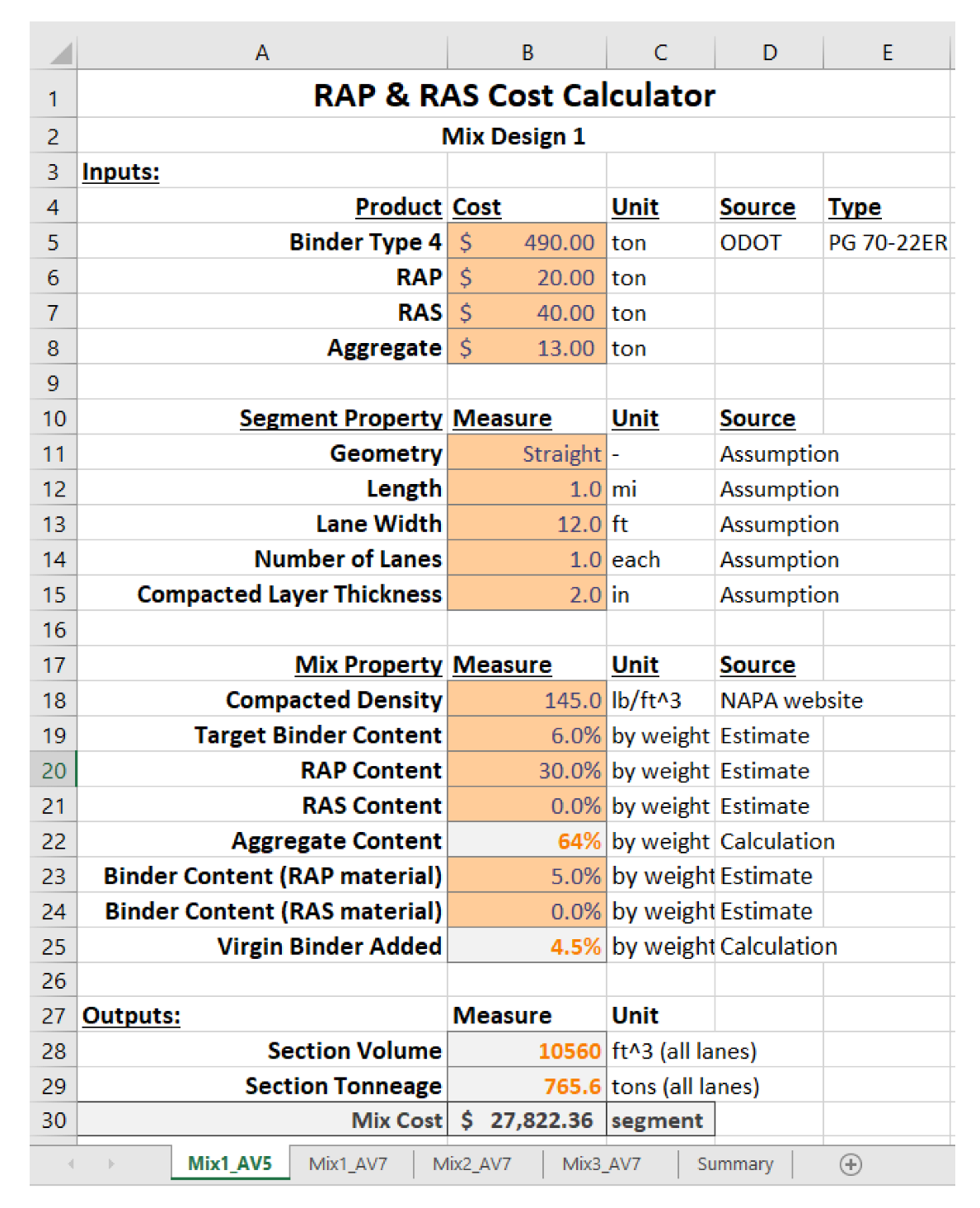Click the Compacted Density 145.0 cell
Image resolution: width=980 pixels, height=1208 pixels.
527,700
